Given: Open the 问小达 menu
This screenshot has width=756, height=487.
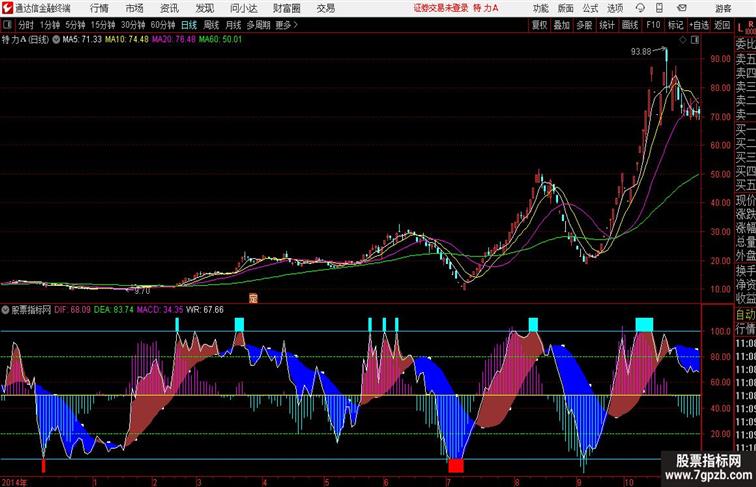Looking at the screenshot, I should pos(243,8).
